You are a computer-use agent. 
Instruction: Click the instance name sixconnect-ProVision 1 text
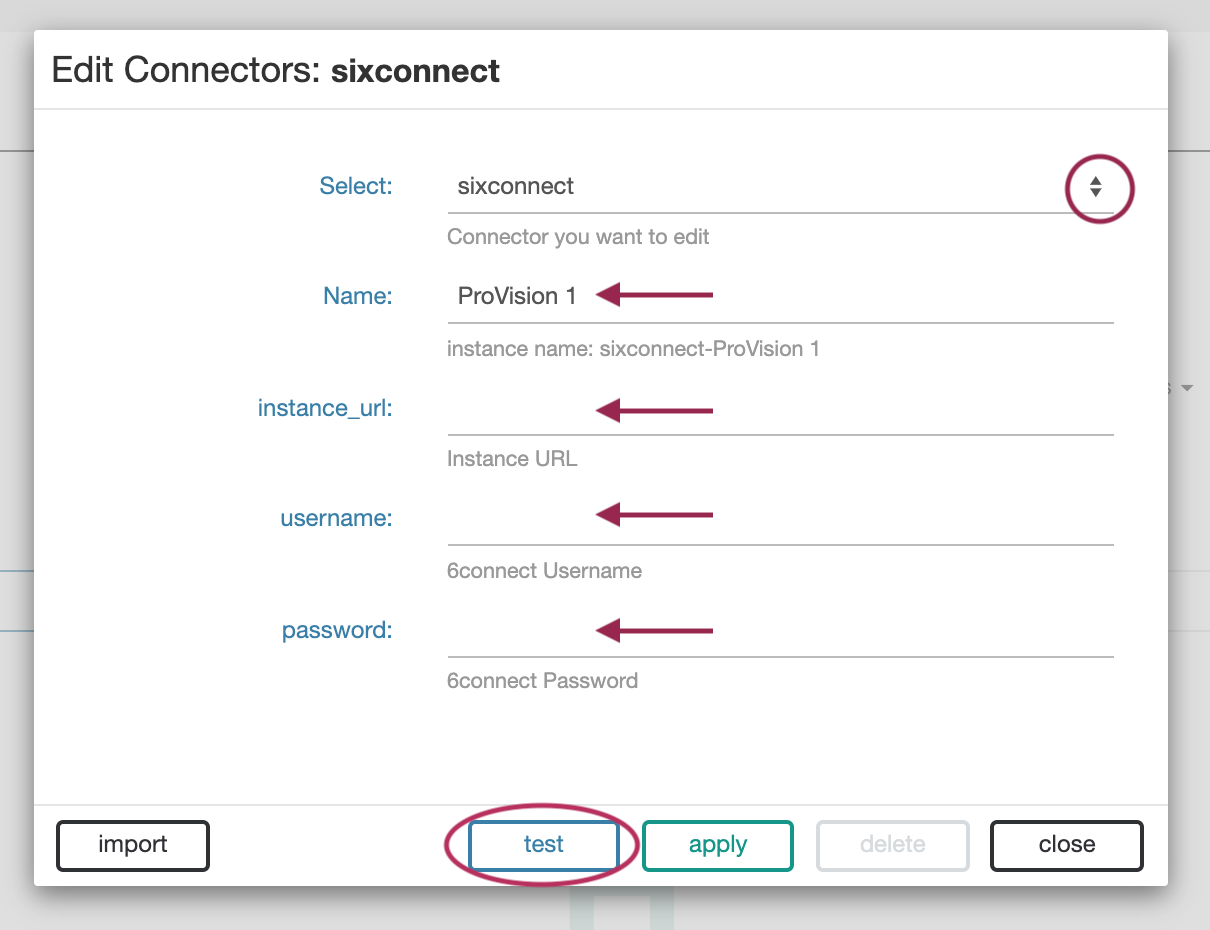(633, 349)
